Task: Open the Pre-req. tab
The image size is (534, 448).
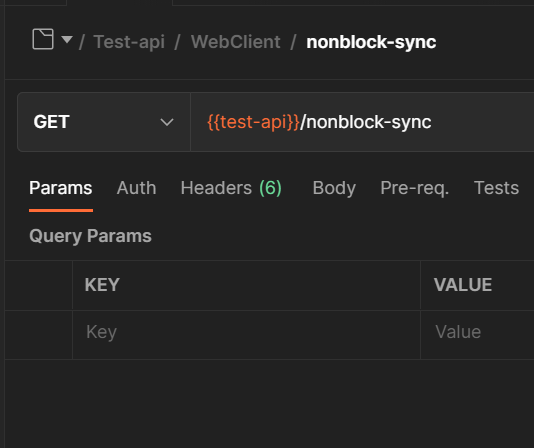Action: [x=414, y=188]
